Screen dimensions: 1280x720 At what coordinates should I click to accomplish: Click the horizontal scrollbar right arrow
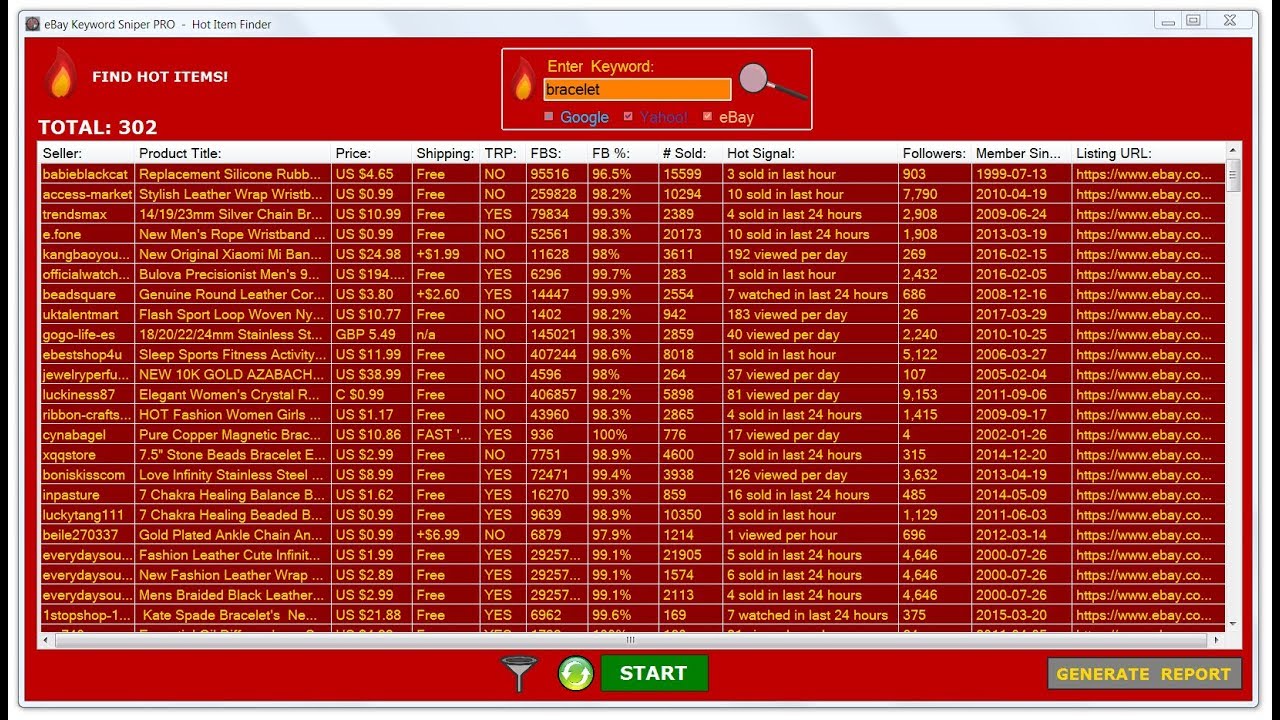[1216, 640]
